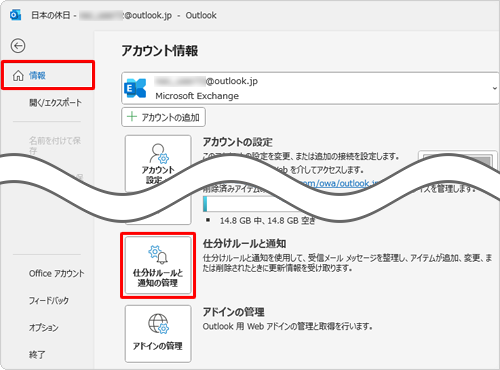Click 終了 to exit Outlook
The image size is (500, 370).
coord(37,354)
